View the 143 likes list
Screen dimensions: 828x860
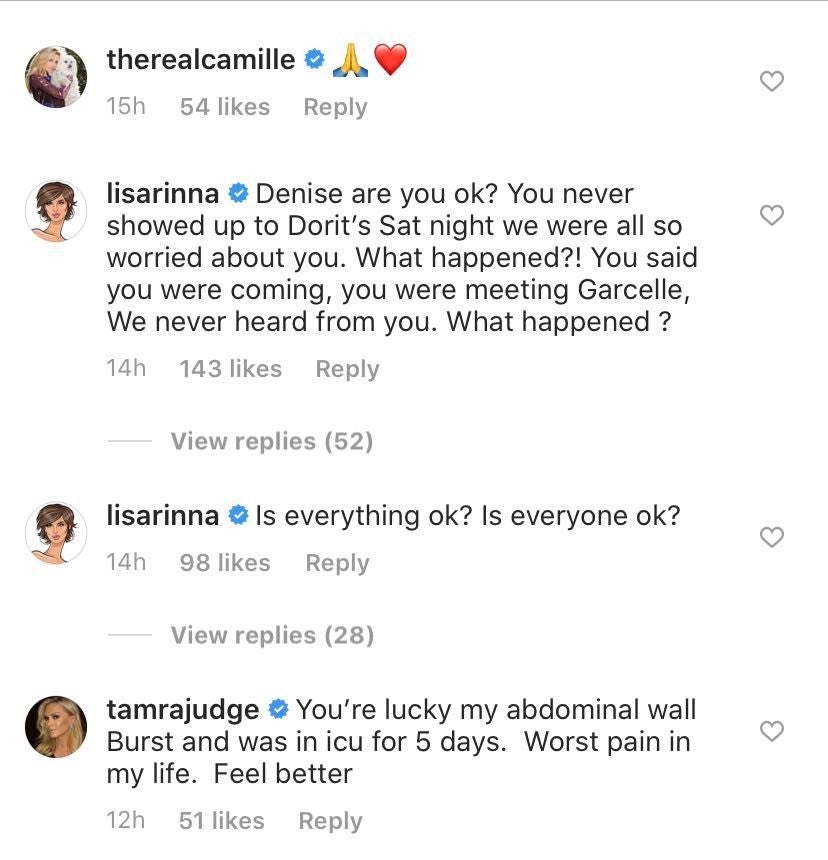[x=230, y=369]
